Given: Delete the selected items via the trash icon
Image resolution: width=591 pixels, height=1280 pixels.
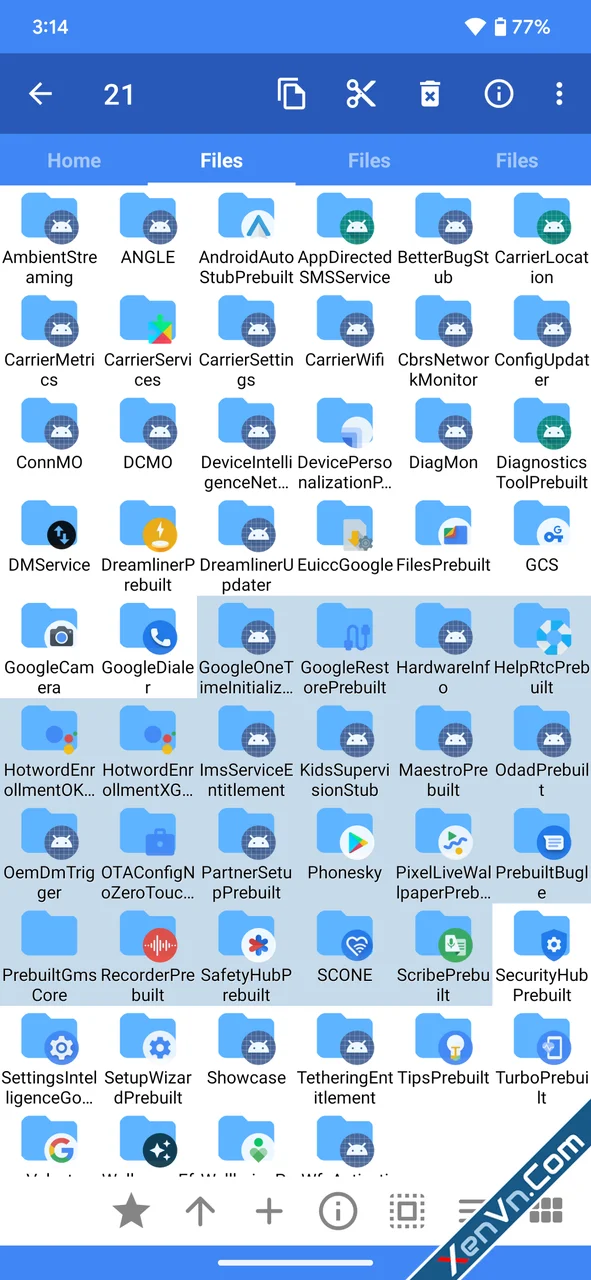Looking at the screenshot, I should tap(429, 94).
